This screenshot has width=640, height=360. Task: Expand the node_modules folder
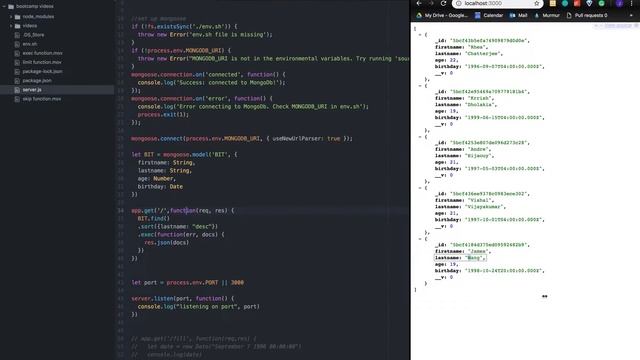coord(11,17)
